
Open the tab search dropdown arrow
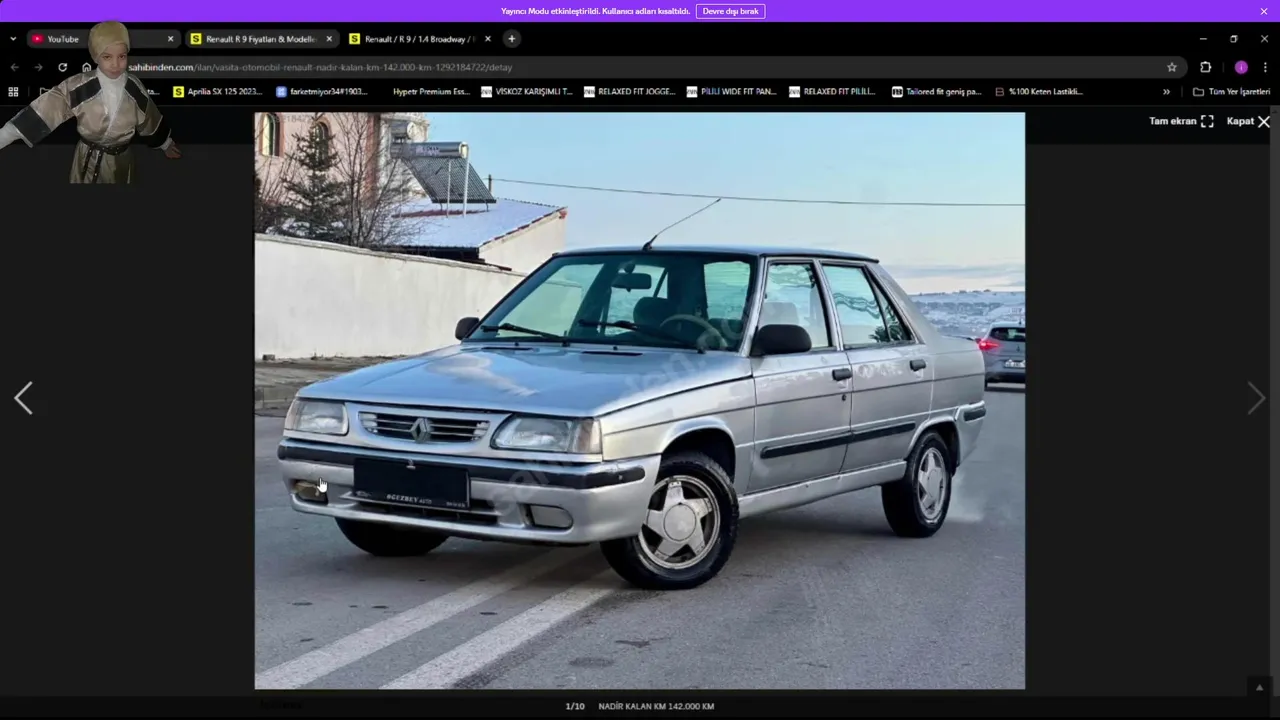[13, 39]
